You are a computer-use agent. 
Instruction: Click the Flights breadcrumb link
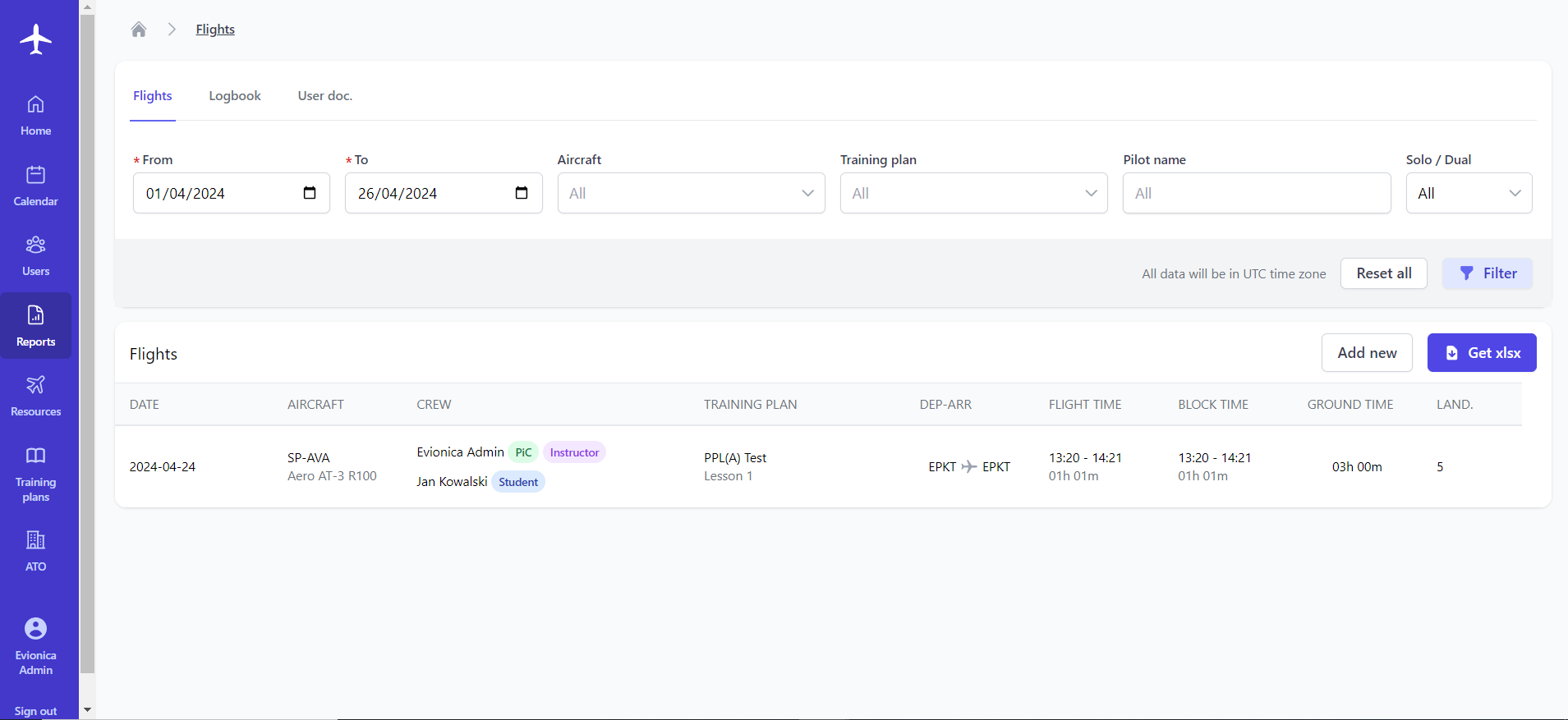coord(215,30)
